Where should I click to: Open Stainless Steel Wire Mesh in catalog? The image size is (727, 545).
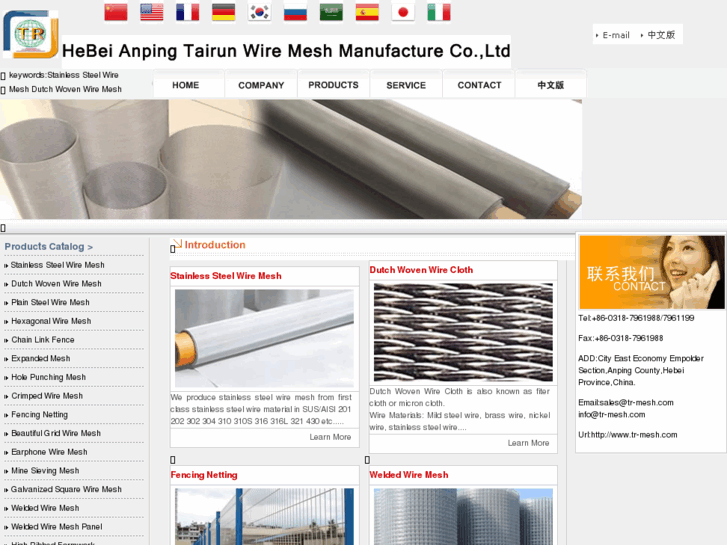[x=57, y=265]
